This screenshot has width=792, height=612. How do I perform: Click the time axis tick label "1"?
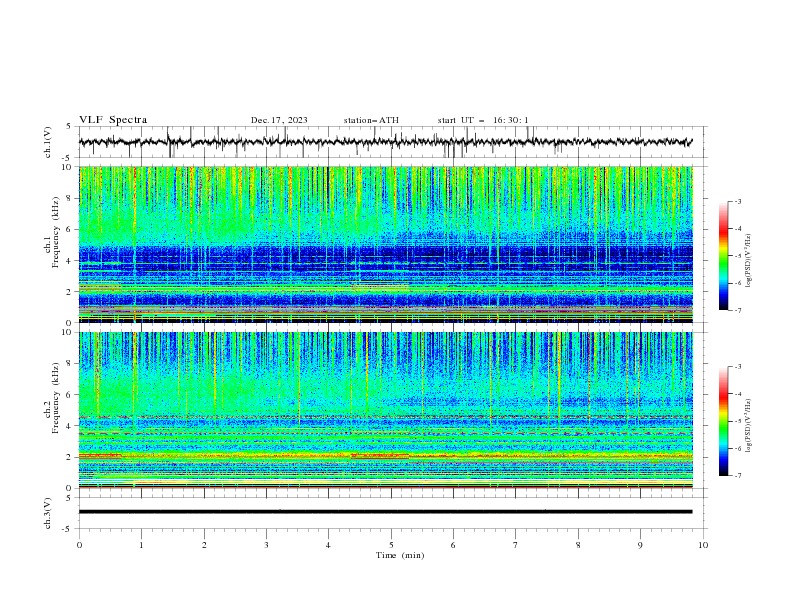pyautogui.click(x=141, y=545)
